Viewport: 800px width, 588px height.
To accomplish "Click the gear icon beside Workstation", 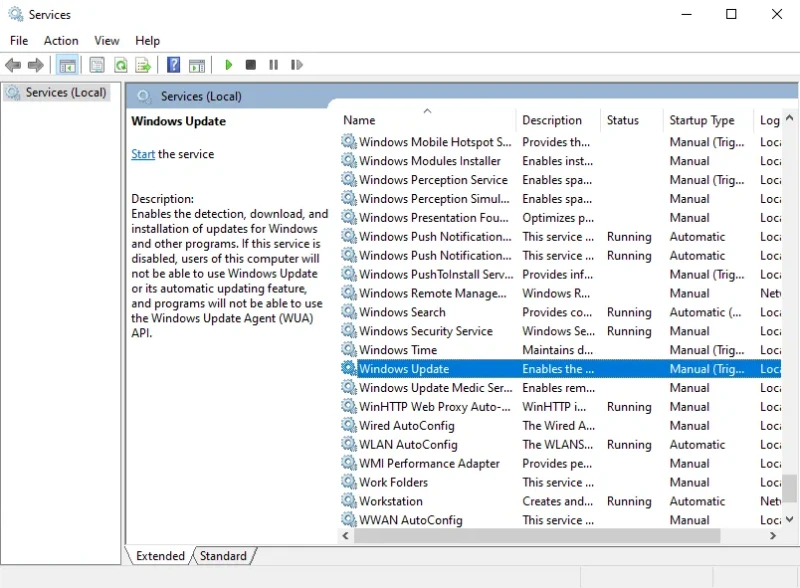I will [349, 500].
